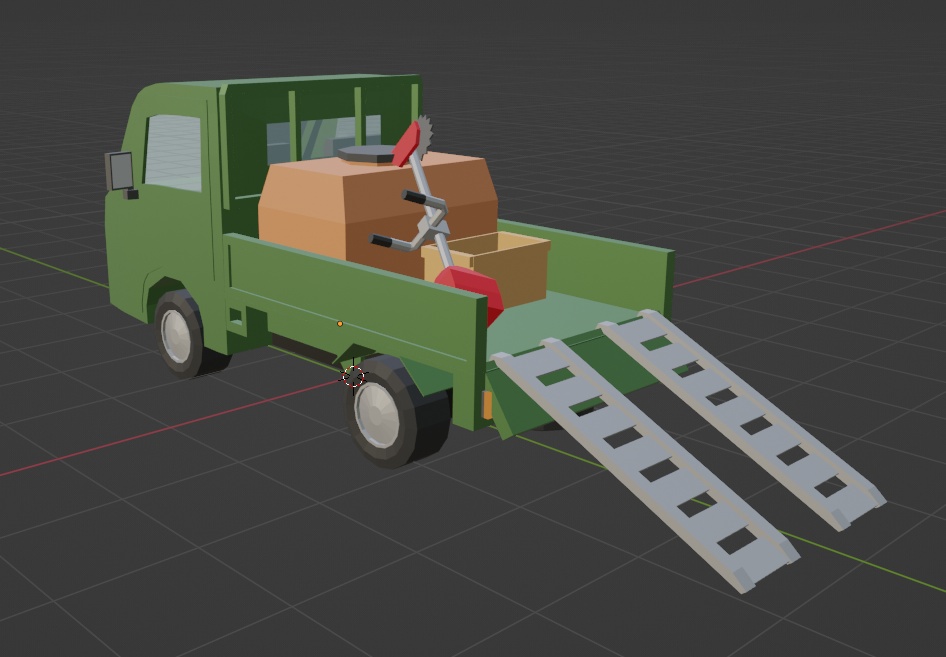Select the orange origin dot on side panel
Image resolution: width=946 pixels, height=657 pixels.
tap(340, 324)
